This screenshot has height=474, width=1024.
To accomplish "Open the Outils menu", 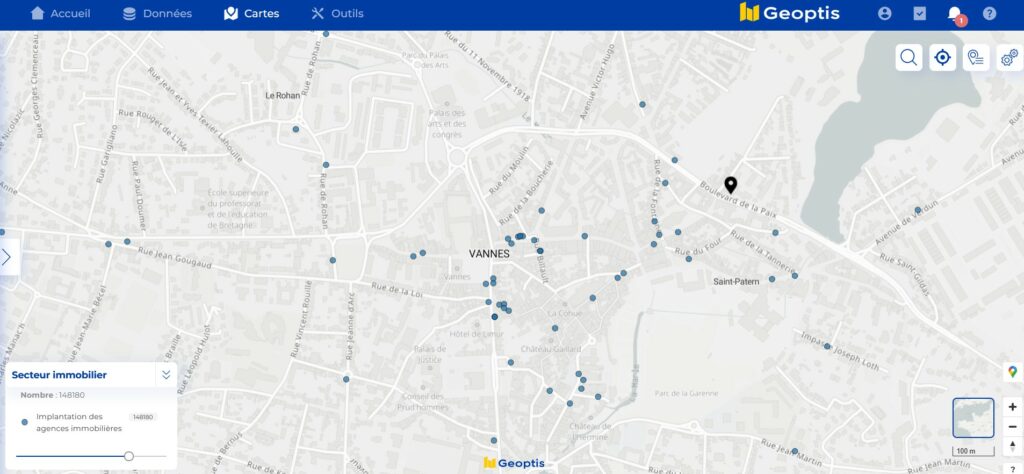I will (x=337, y=14).
